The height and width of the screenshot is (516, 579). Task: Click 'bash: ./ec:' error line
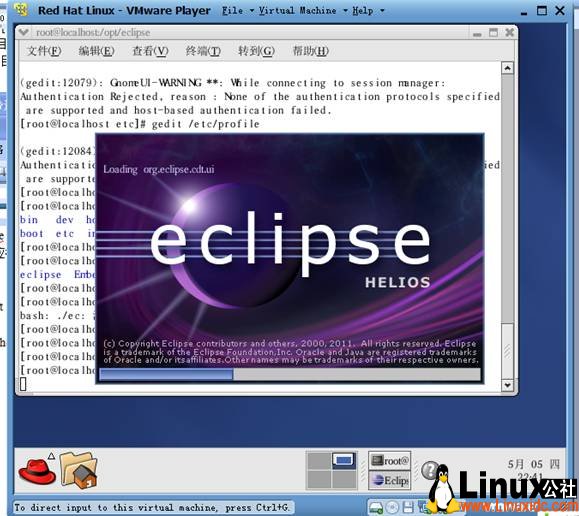pos(57,316)
